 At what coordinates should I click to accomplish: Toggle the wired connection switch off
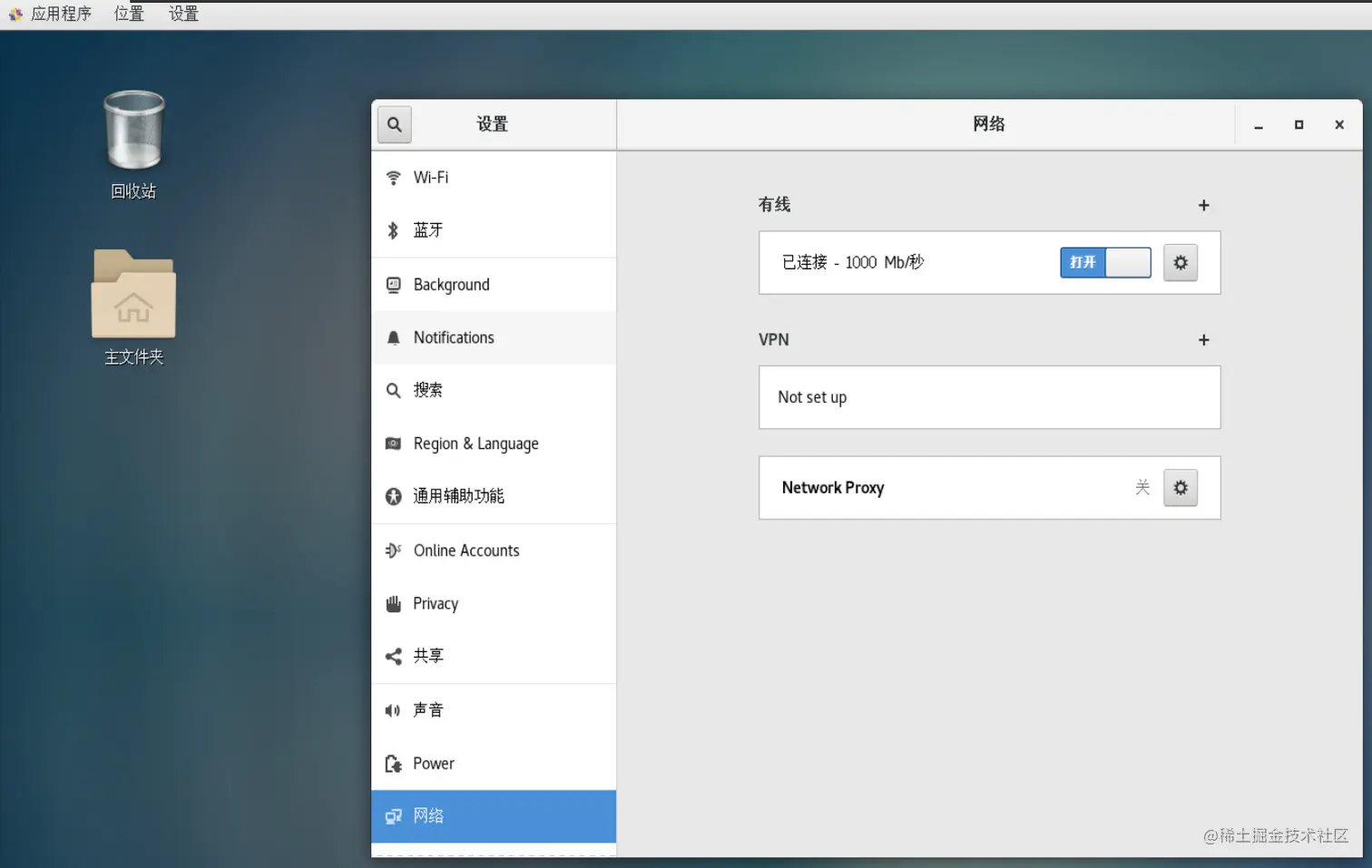pyautogui.click(x=1105, y=262)
